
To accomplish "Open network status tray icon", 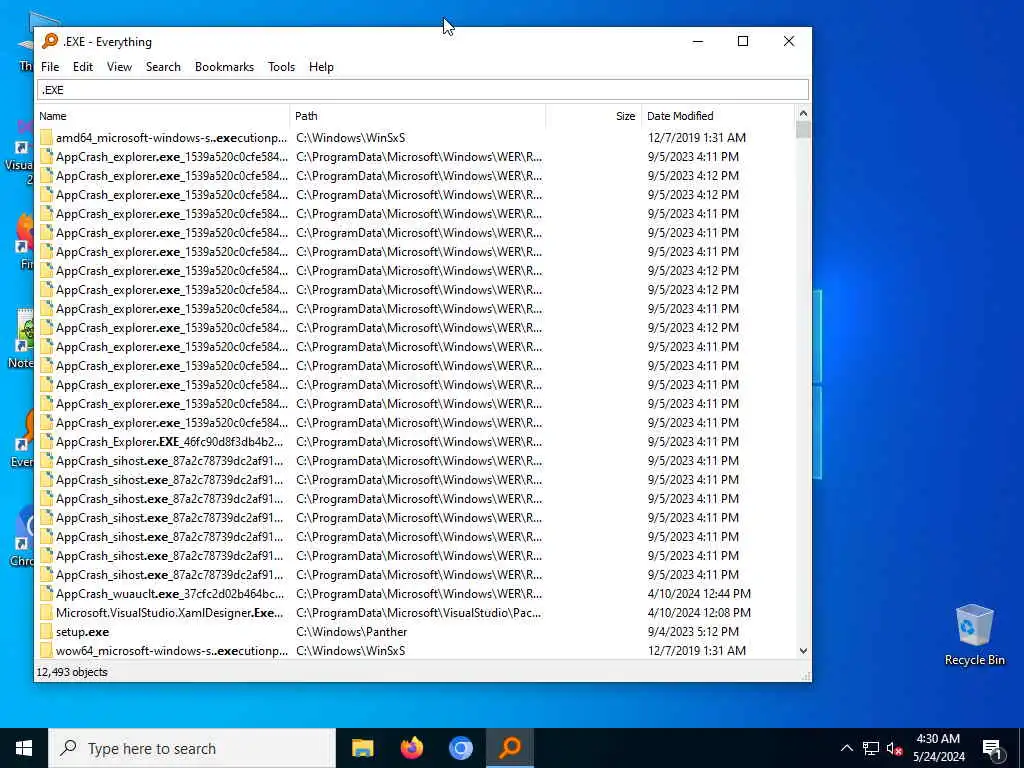I will [x=871, y=748].
